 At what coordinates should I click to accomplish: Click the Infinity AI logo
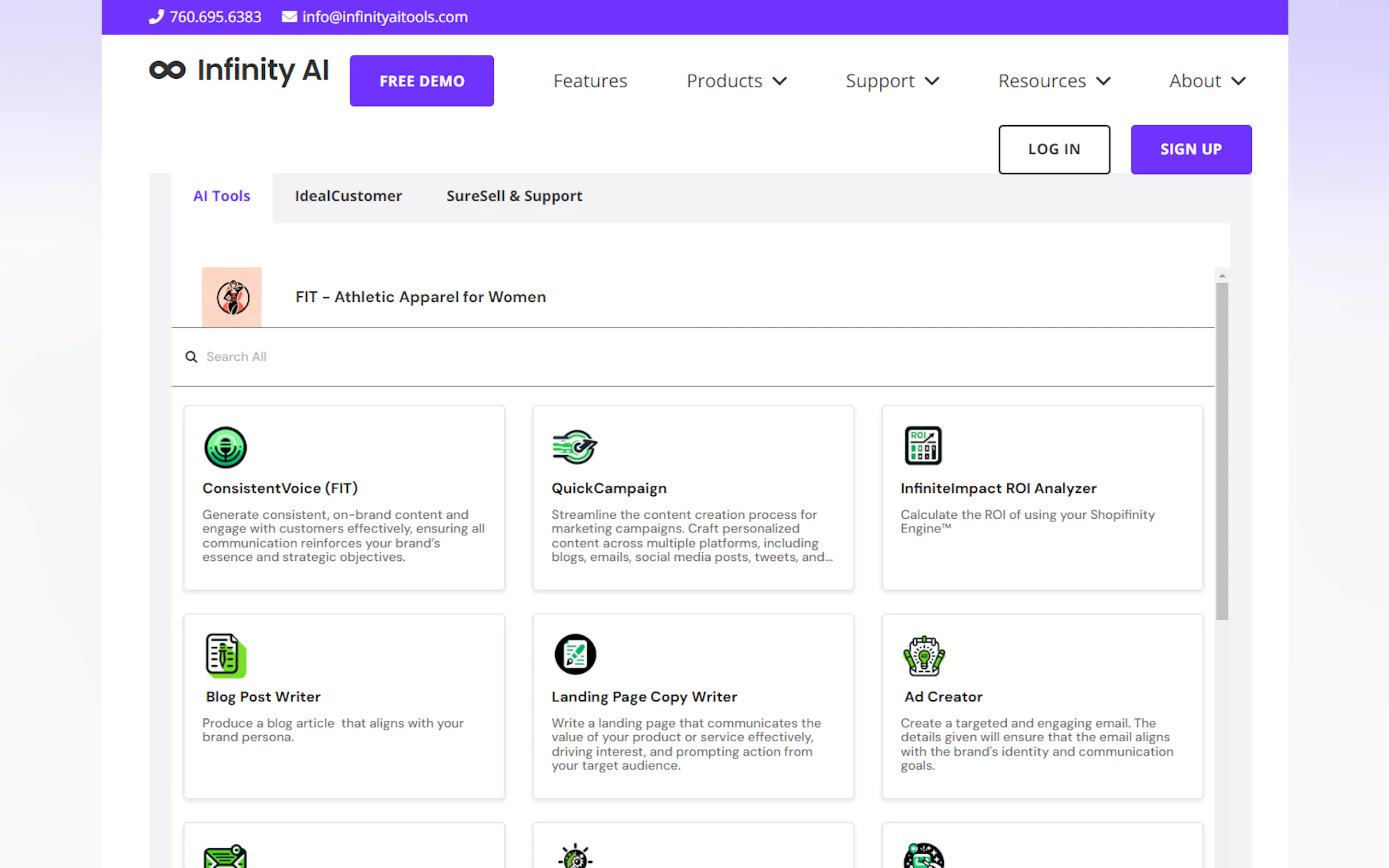(x=239, y=70)
